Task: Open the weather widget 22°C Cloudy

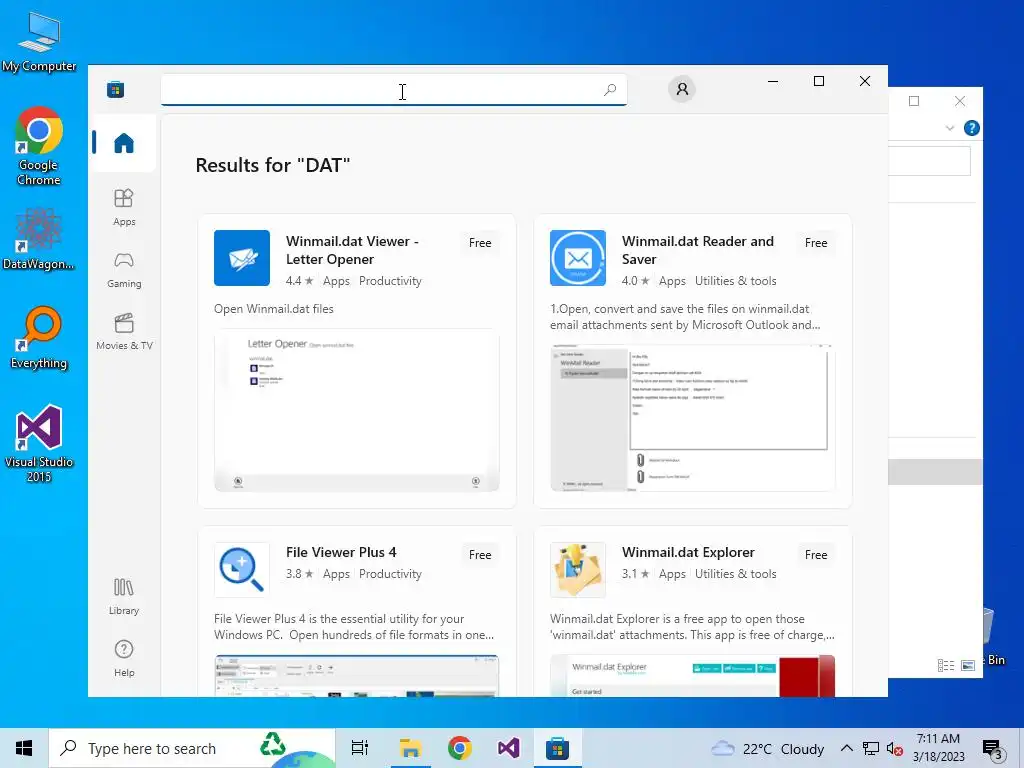Action: point(768,749)
